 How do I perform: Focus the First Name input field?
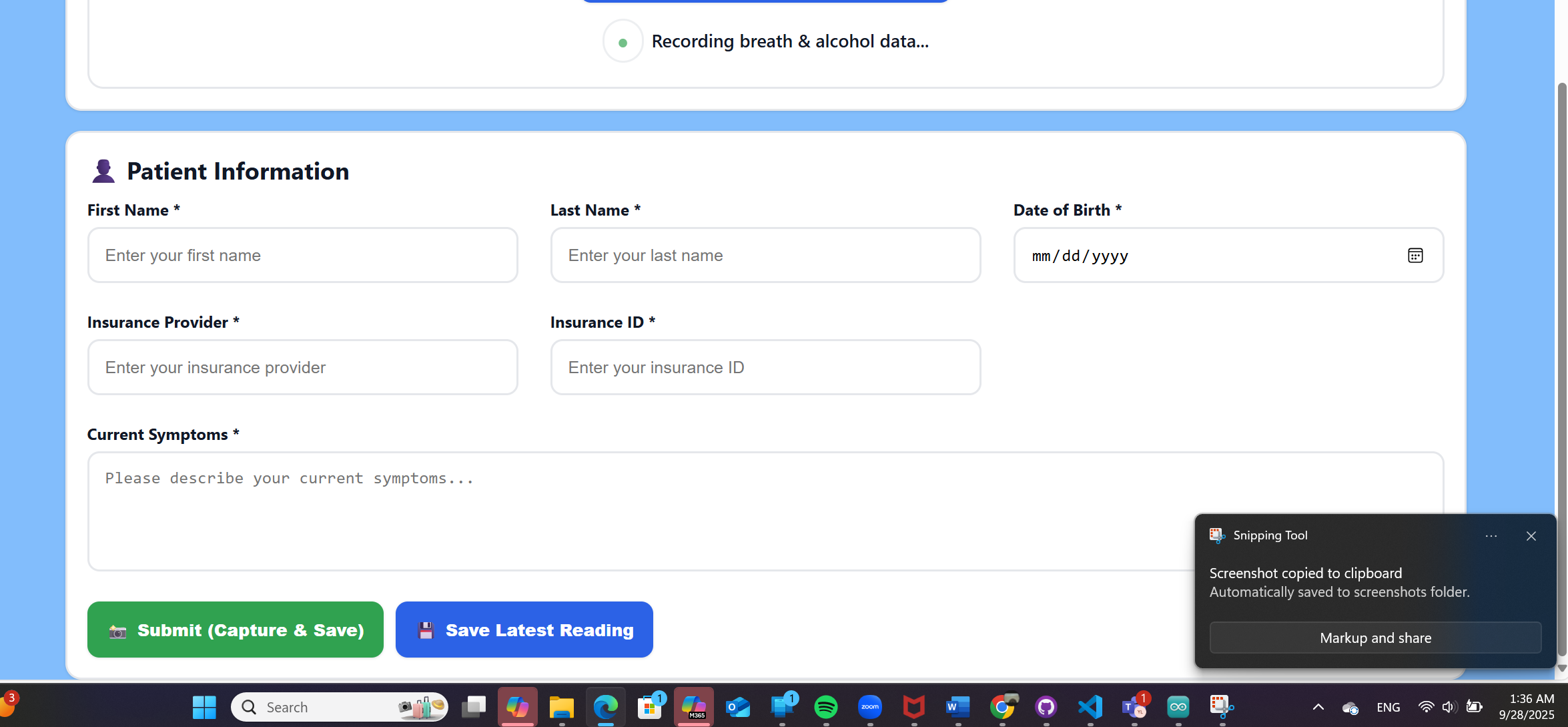[302, 256]
